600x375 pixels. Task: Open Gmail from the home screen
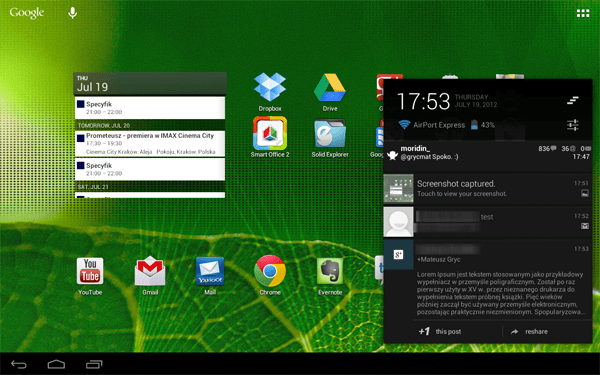pos(150,276)
